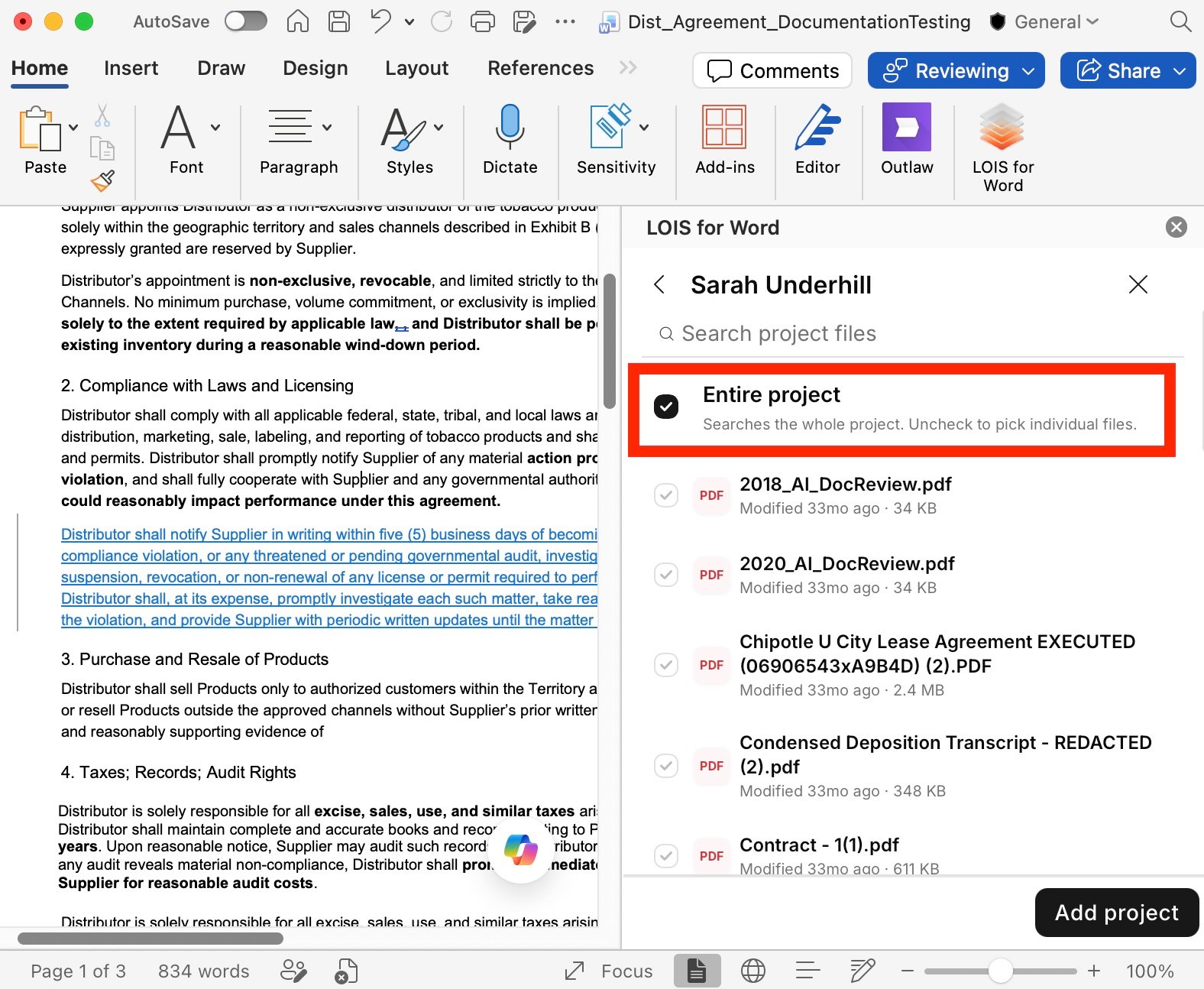Click the floating Copilot icon
Viewport: 1204px width, 989px height.
coord(521,850)
